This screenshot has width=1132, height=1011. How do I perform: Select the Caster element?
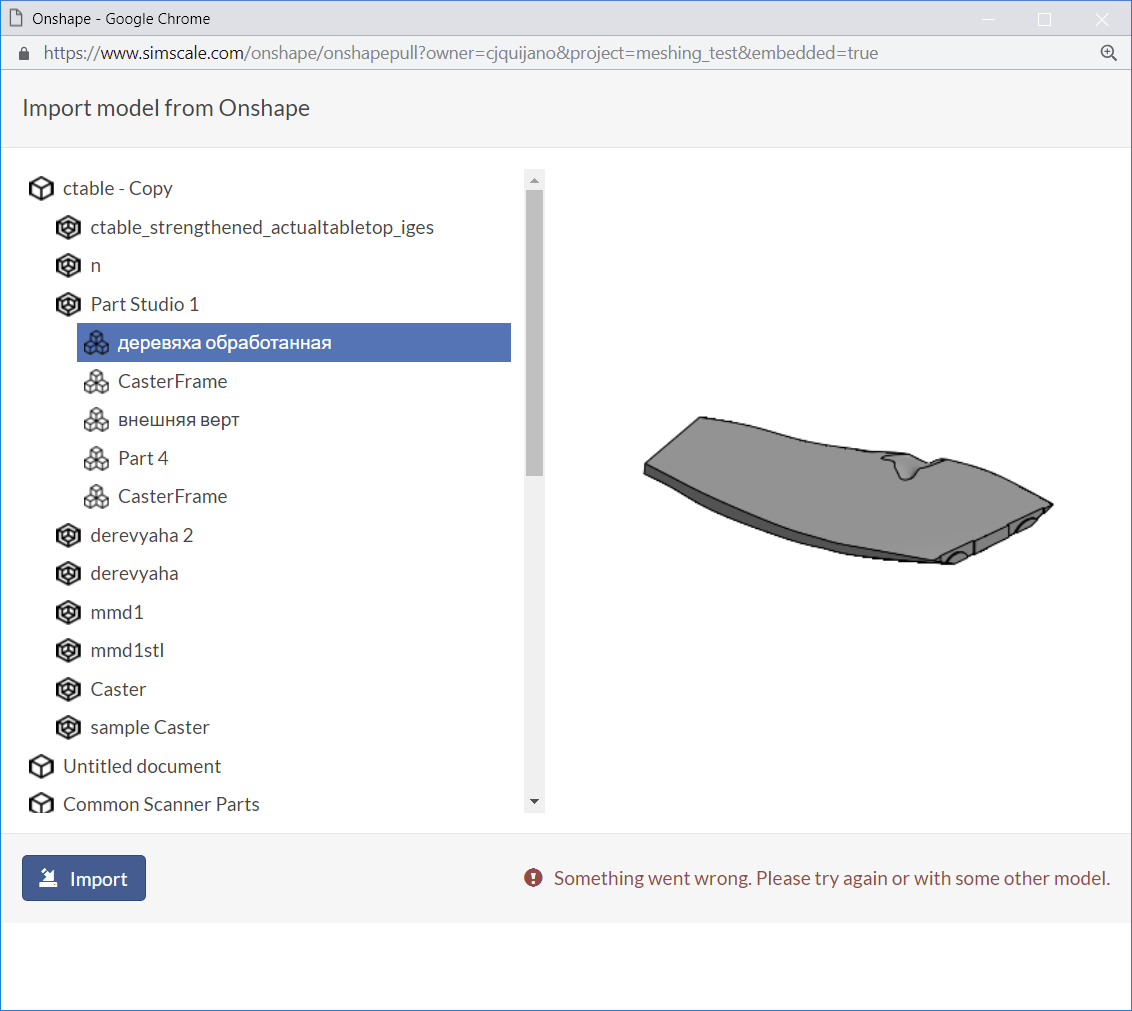click(x=118, y=689)
